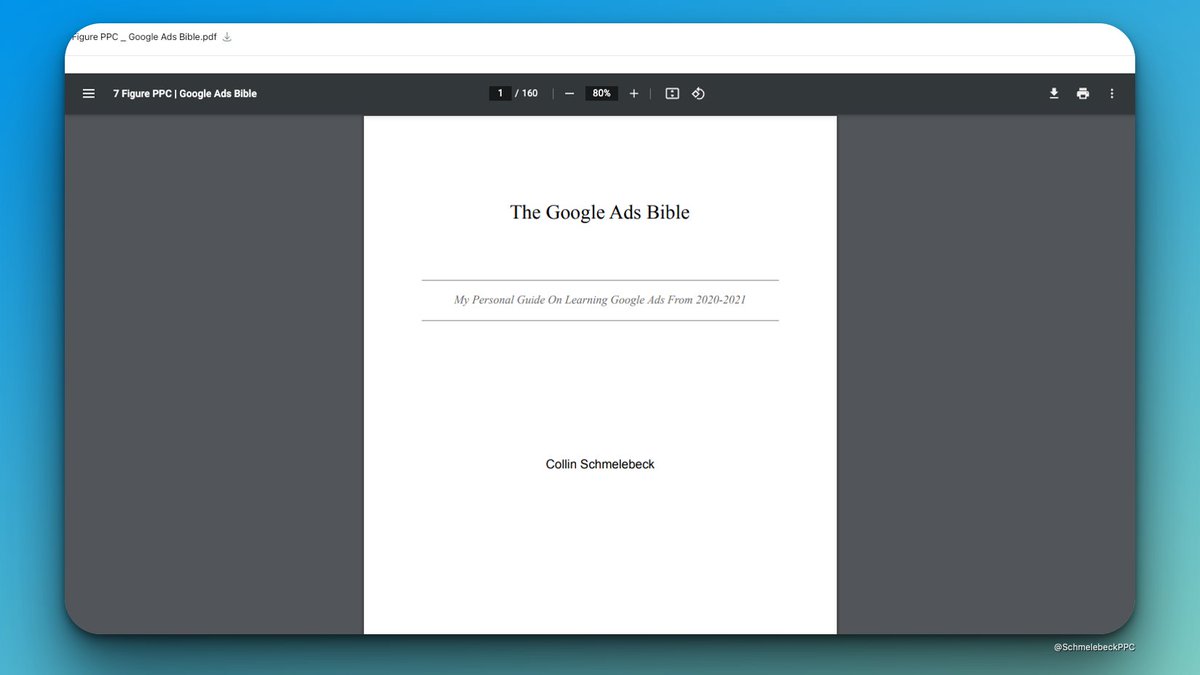Screen dimensions: 1200x675
Task: Click the page number input field
Action: [500, 93]
